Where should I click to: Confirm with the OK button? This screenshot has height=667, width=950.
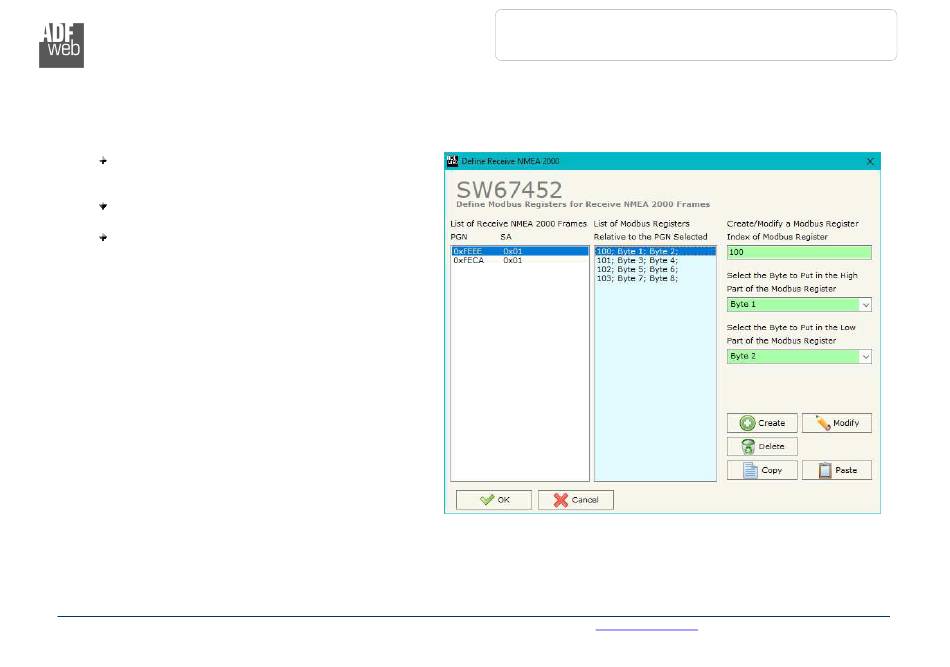(494, 500)
